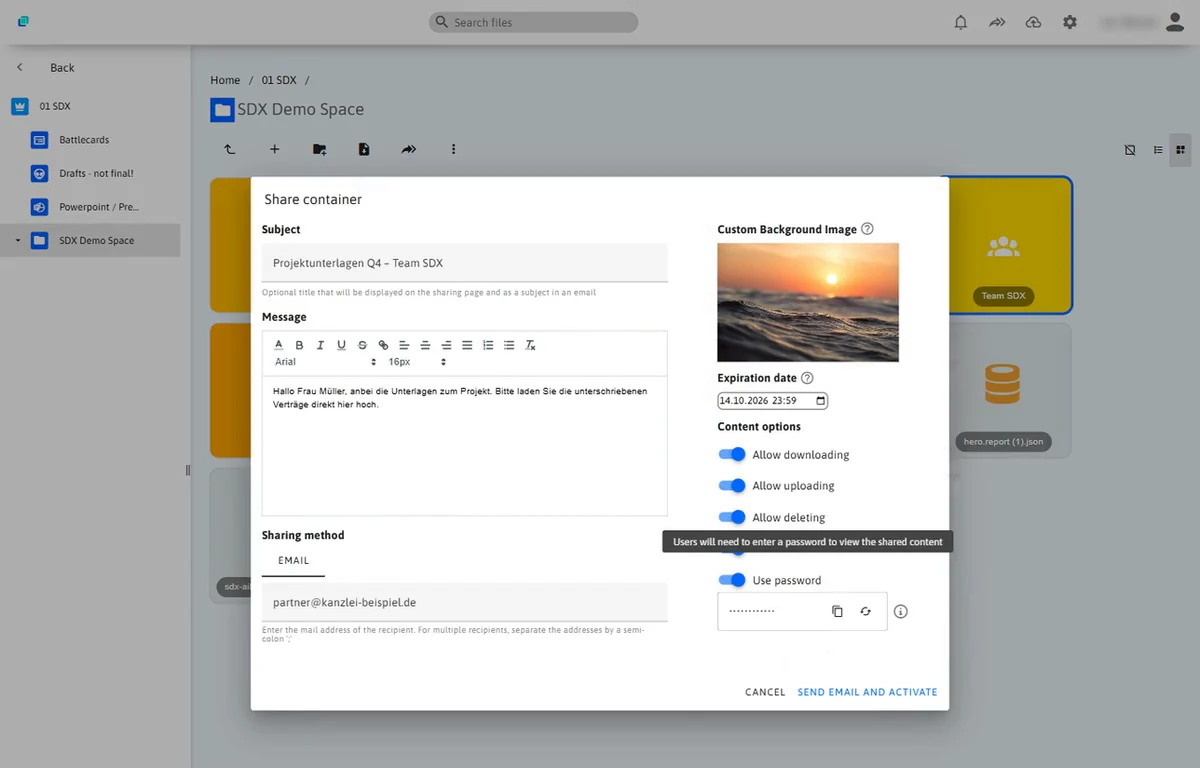The width and height of the screenshot is (1200, 768).
Task: Open the text color picker in the message editor
Action: click(x=279, y=345)
